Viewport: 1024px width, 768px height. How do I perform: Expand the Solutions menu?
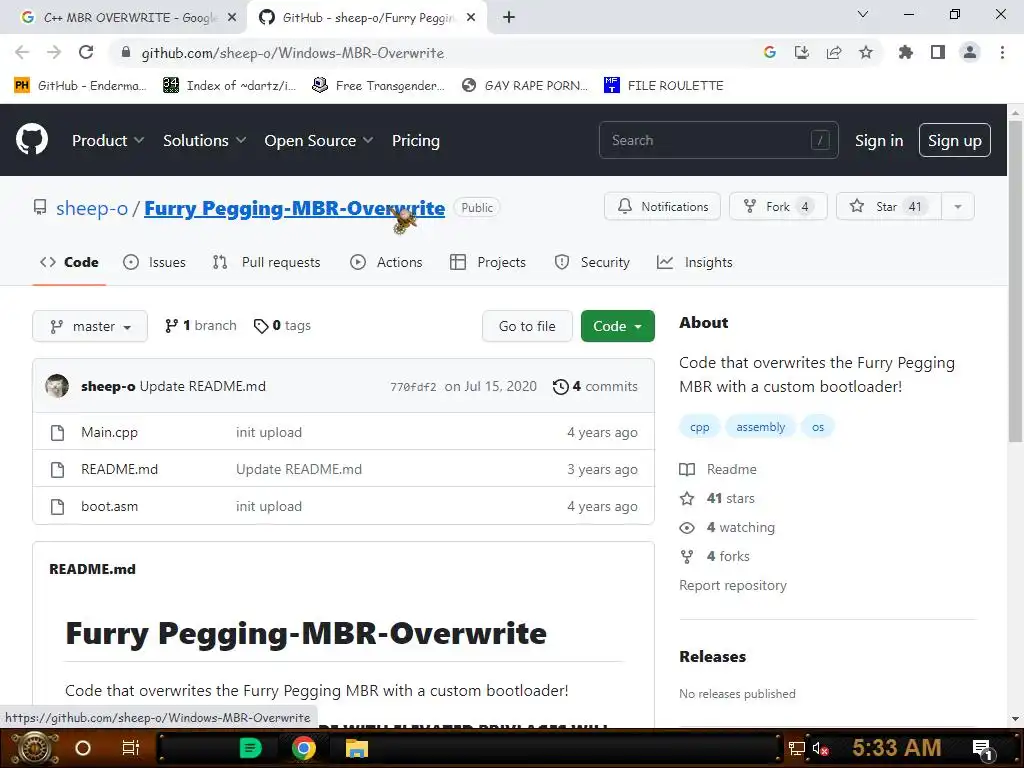[204, 140]
